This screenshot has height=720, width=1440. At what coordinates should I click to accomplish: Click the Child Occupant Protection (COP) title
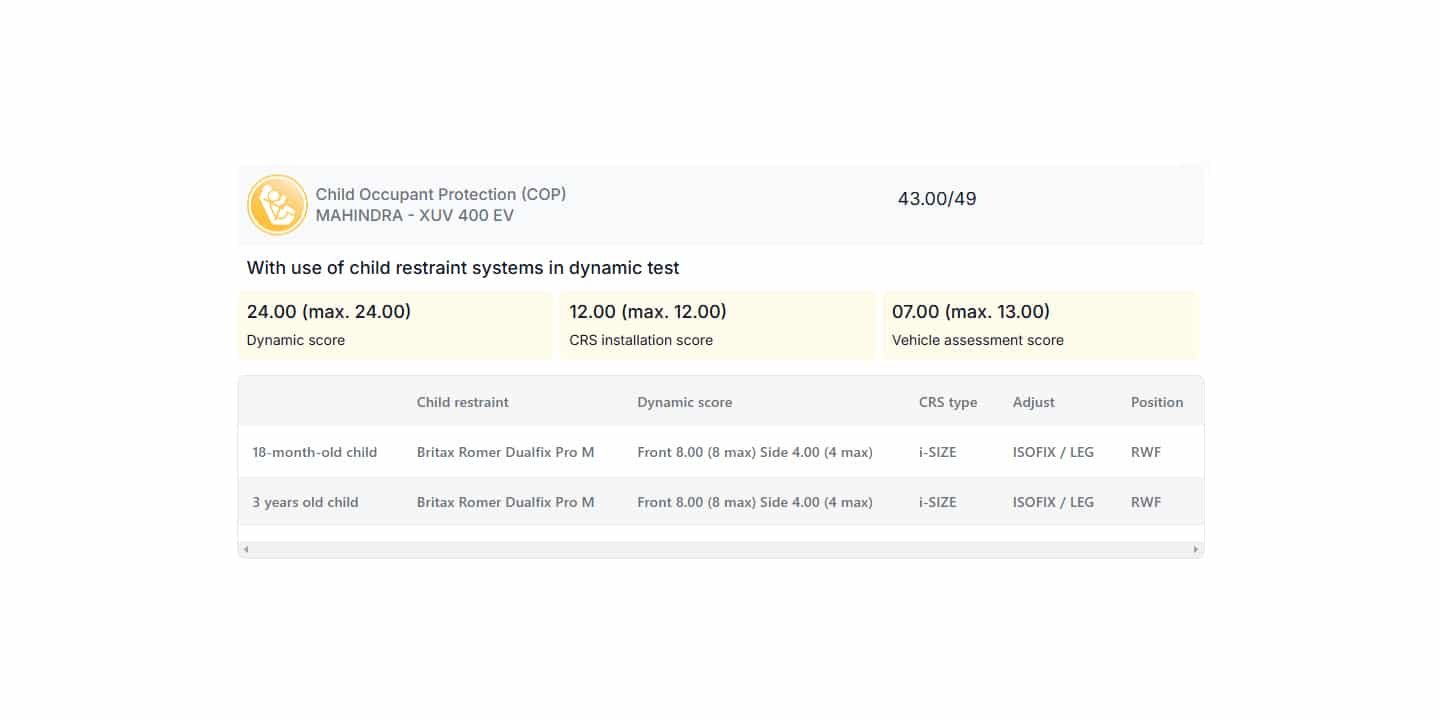[441, 194]
